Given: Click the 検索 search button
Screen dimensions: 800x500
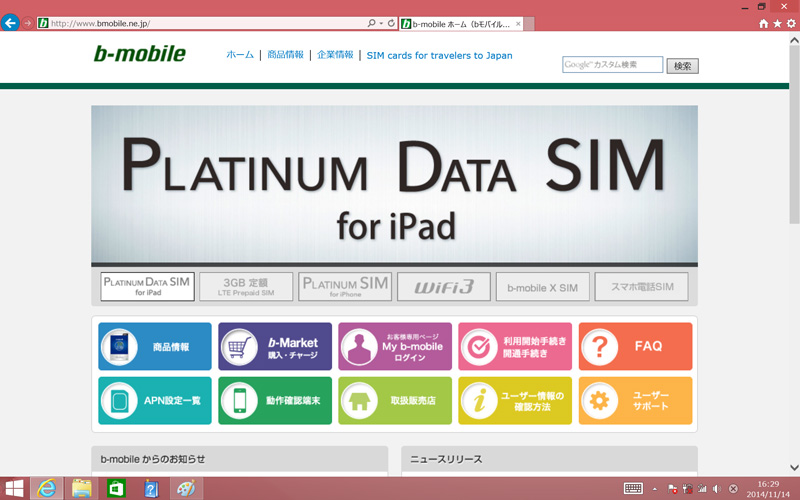Looking at the screenshot, I should (x=682, y=66).
